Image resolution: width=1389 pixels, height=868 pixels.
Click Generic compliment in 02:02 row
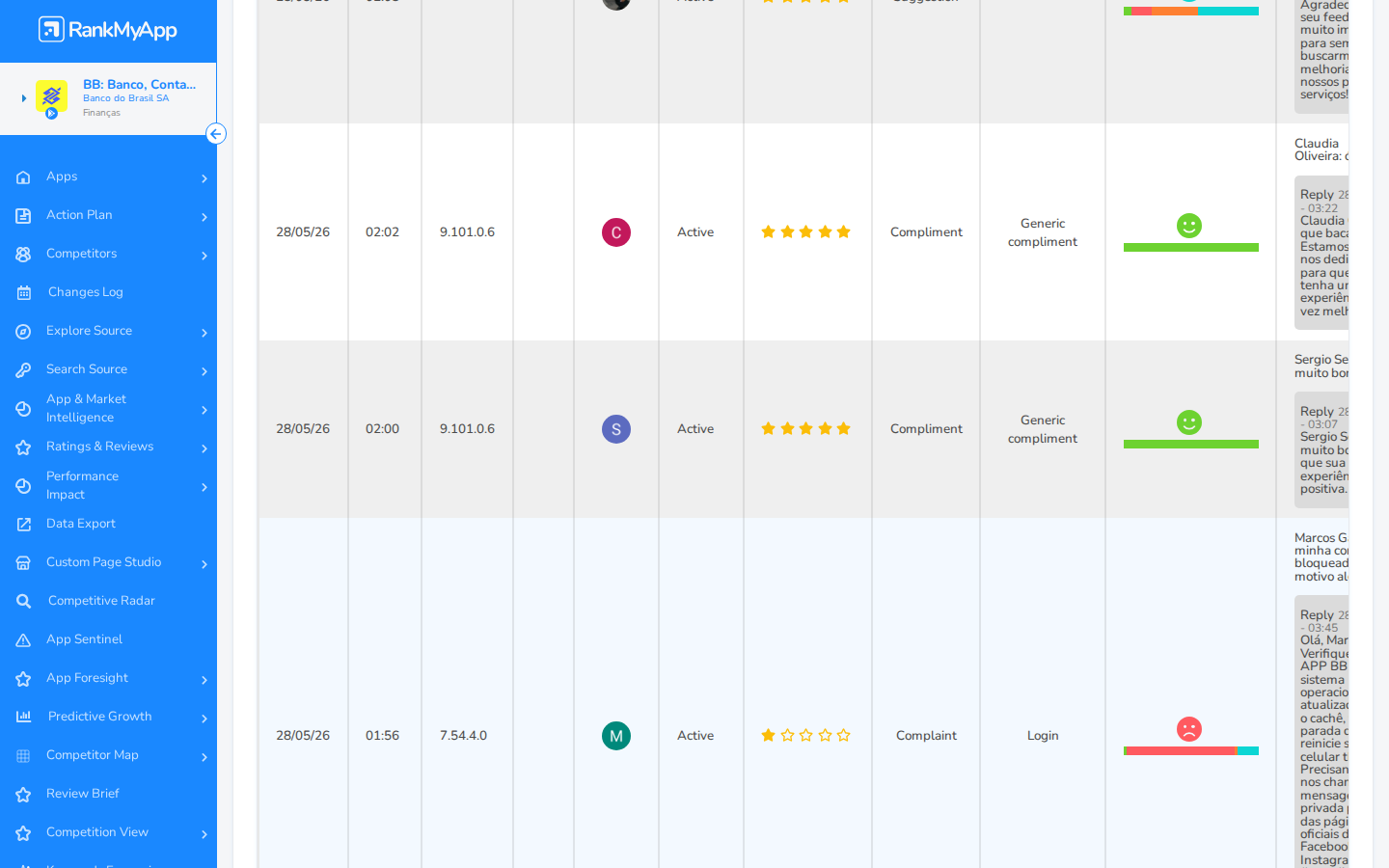click(x=1043, y=232)
